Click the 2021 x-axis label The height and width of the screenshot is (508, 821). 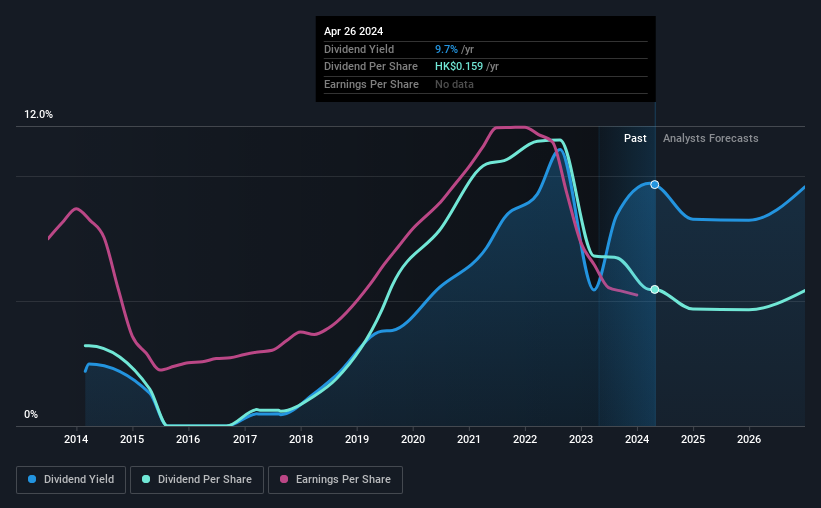click(x=469, y=439)
